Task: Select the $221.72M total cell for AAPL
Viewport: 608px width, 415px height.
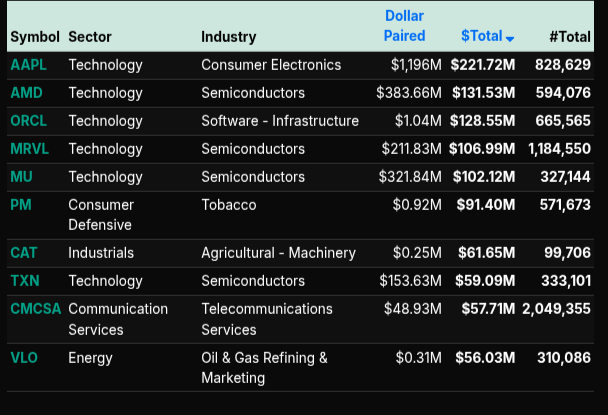Action: (483, 65)
